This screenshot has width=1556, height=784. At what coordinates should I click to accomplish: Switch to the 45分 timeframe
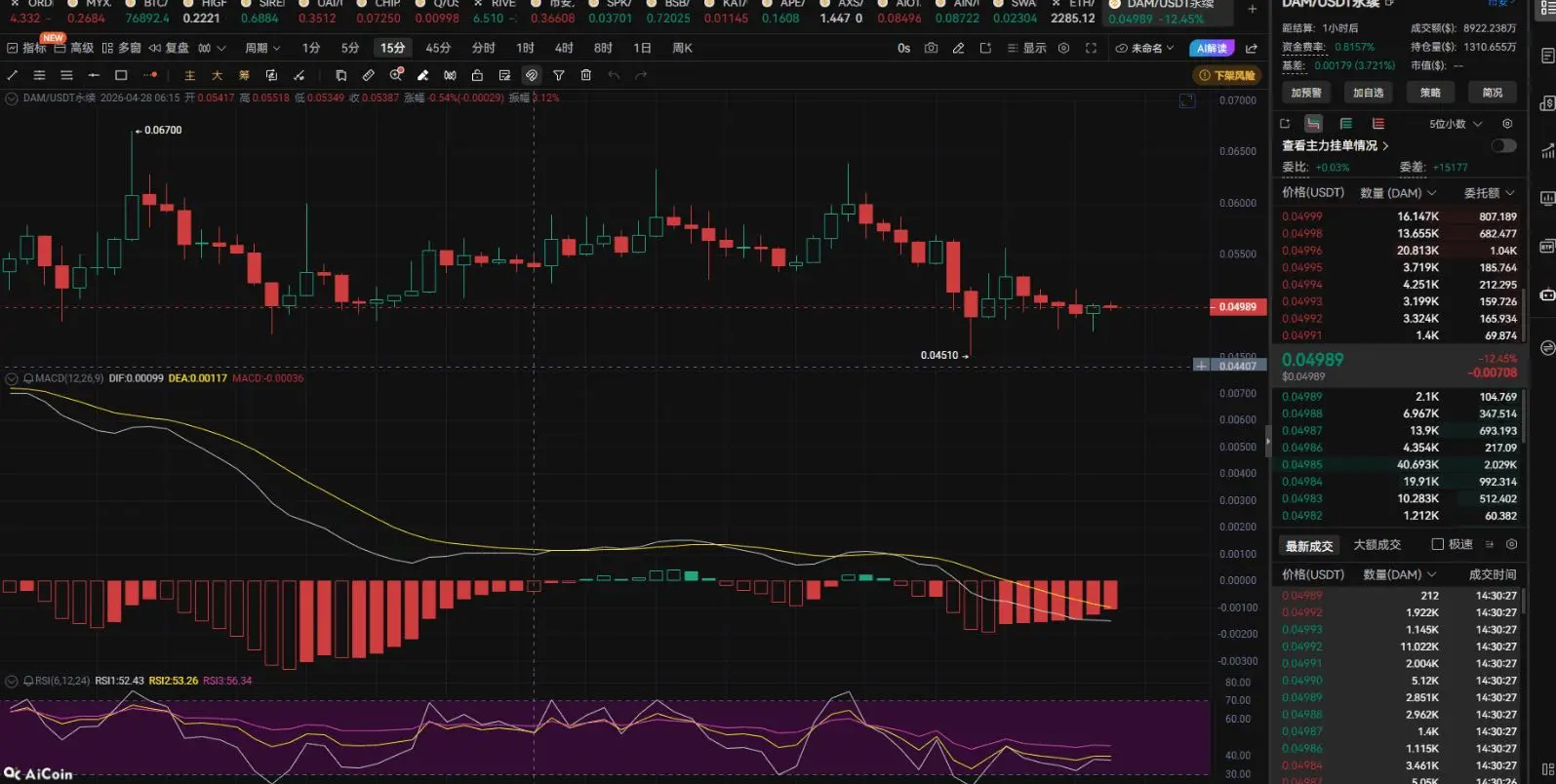point(438,48)
